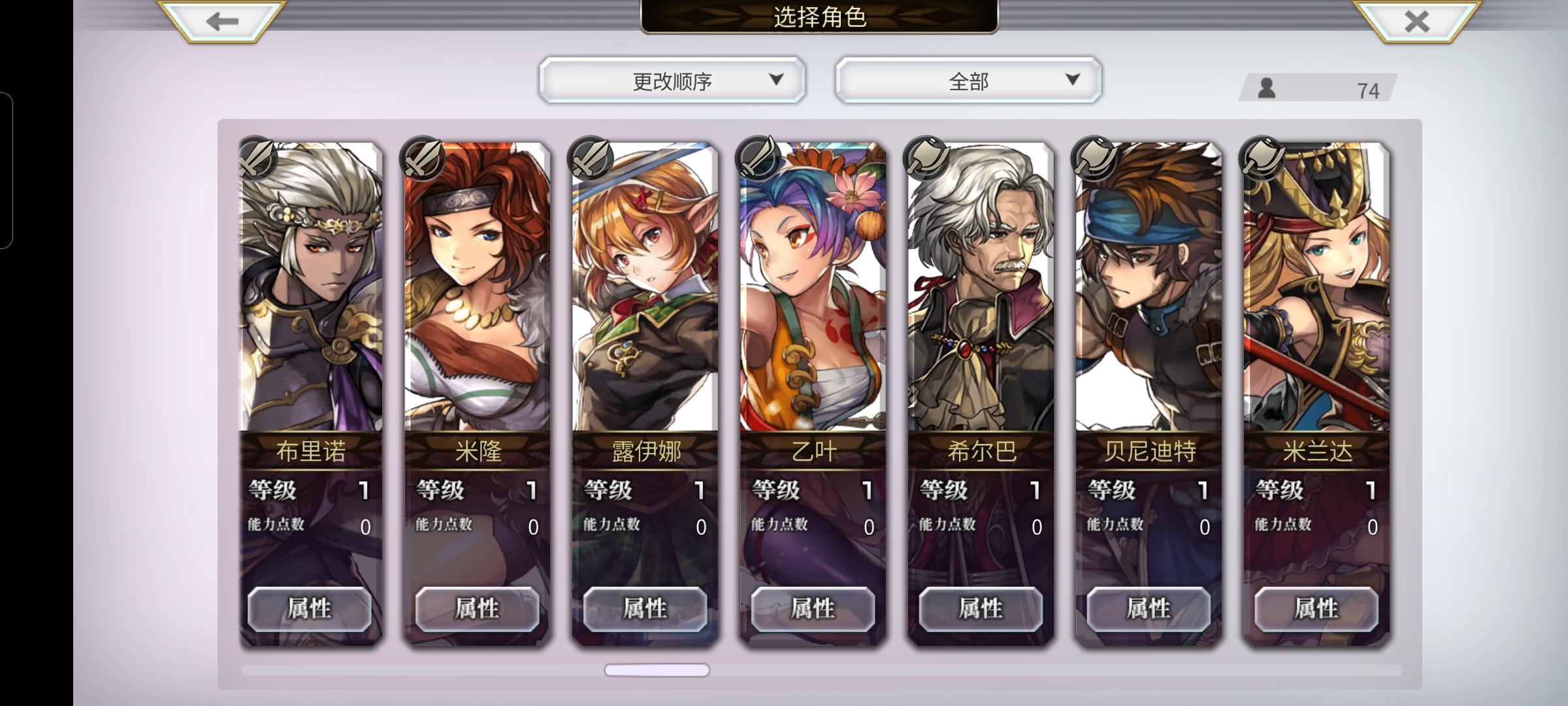Image resolution: width=1568 pixels, height=706 pixels.
Task: Click the sword weapon icon on 米隆
Action: 423,159
